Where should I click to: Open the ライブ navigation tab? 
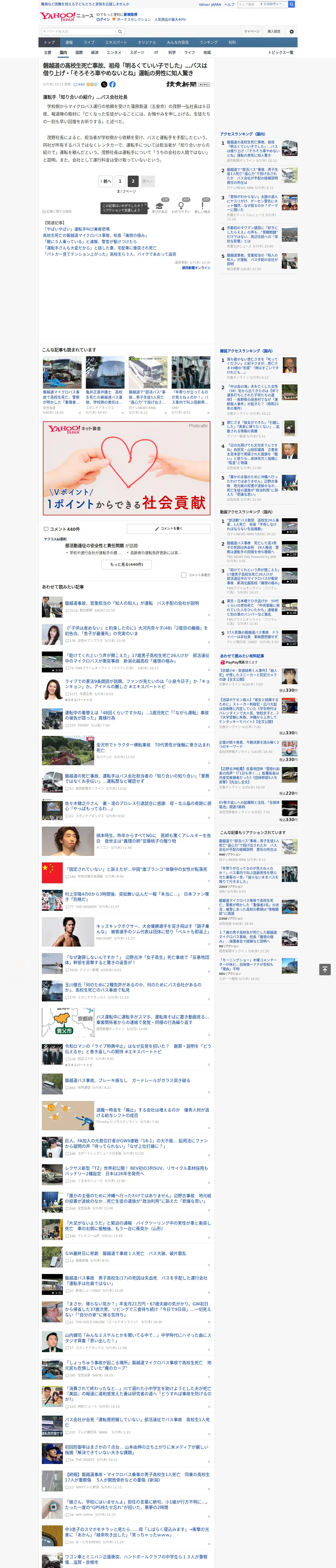89,43
